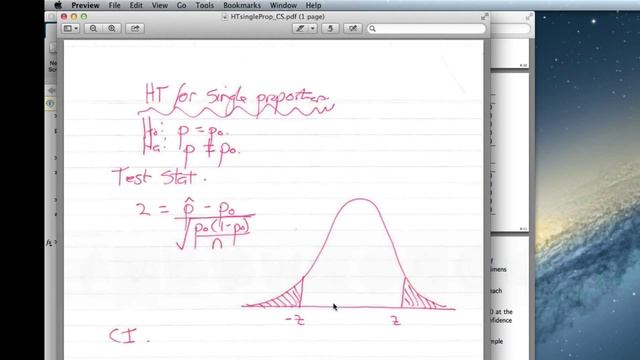Open the Edit menu
The image size is (640, 360).
[136, 5]
